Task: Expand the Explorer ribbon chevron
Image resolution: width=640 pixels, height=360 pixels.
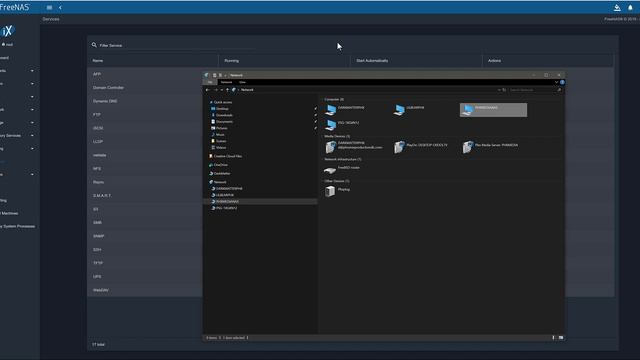Action: coord(556,82)
